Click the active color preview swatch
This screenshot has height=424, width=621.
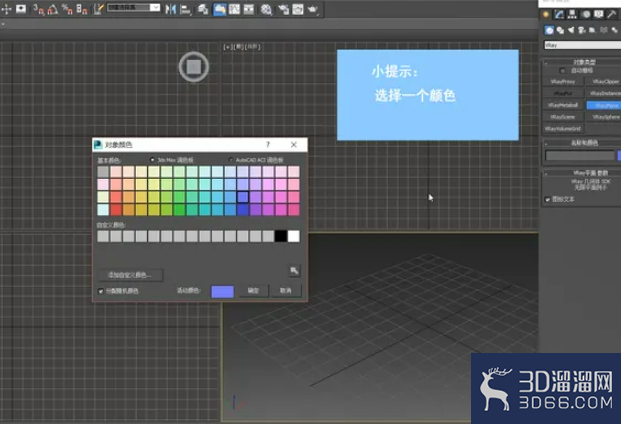tap(223, 292)
